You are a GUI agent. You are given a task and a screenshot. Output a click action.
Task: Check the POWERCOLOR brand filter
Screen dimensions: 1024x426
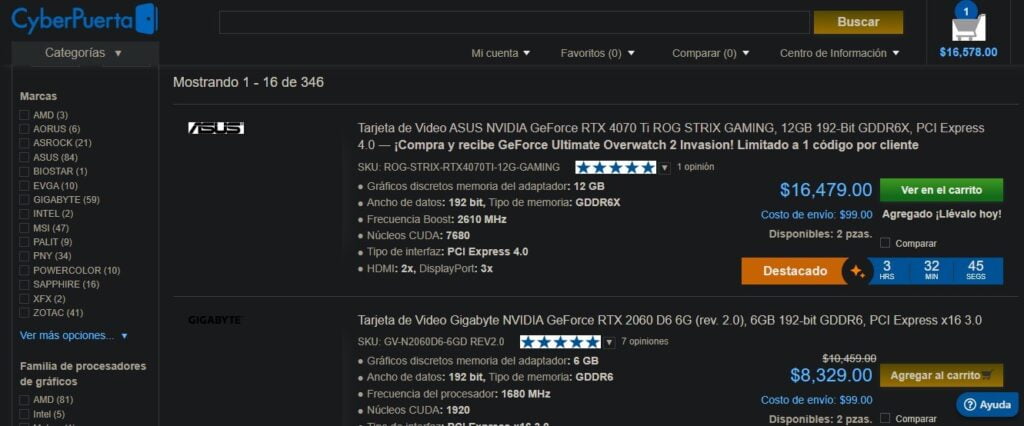[x=24, y=270]
